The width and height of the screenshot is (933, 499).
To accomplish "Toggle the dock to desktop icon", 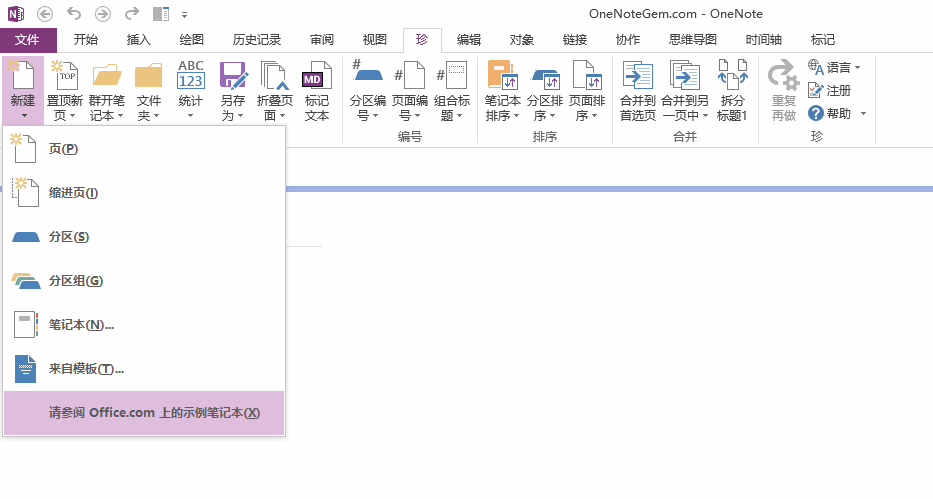I will point(161,13).
